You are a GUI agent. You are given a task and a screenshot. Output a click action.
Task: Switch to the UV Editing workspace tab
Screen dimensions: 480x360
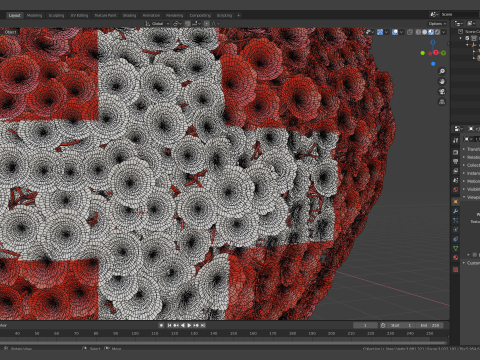(x=79, y=15)
